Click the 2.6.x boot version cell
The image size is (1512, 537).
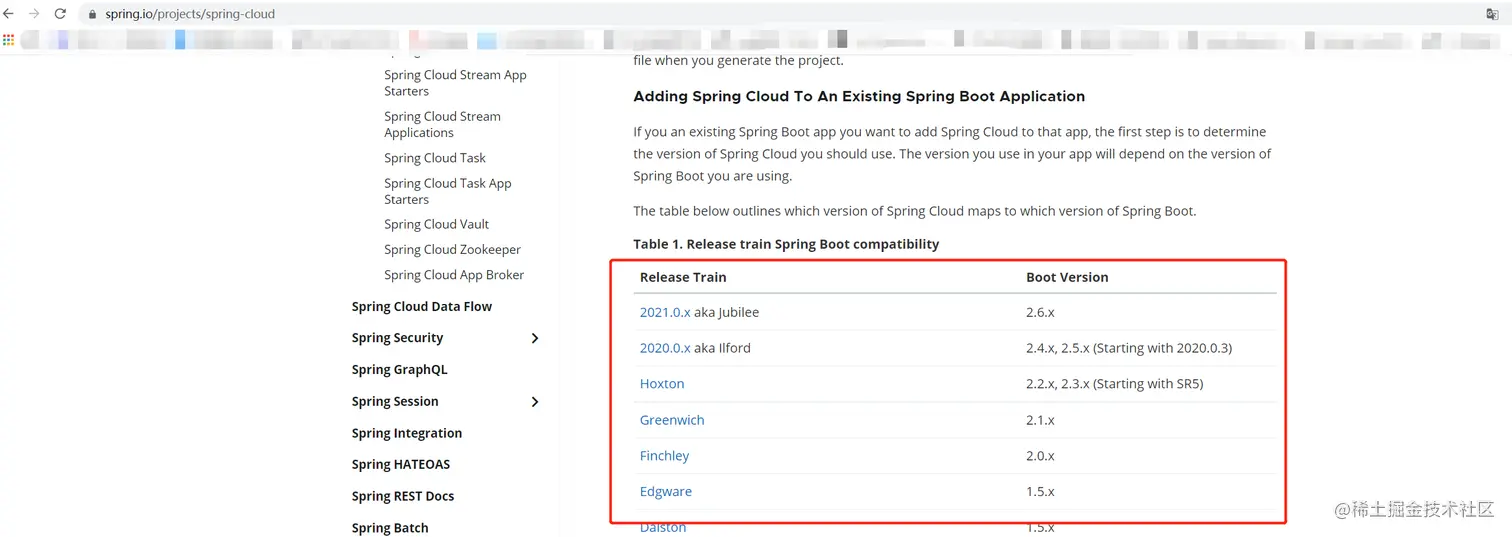[1040, 312]
